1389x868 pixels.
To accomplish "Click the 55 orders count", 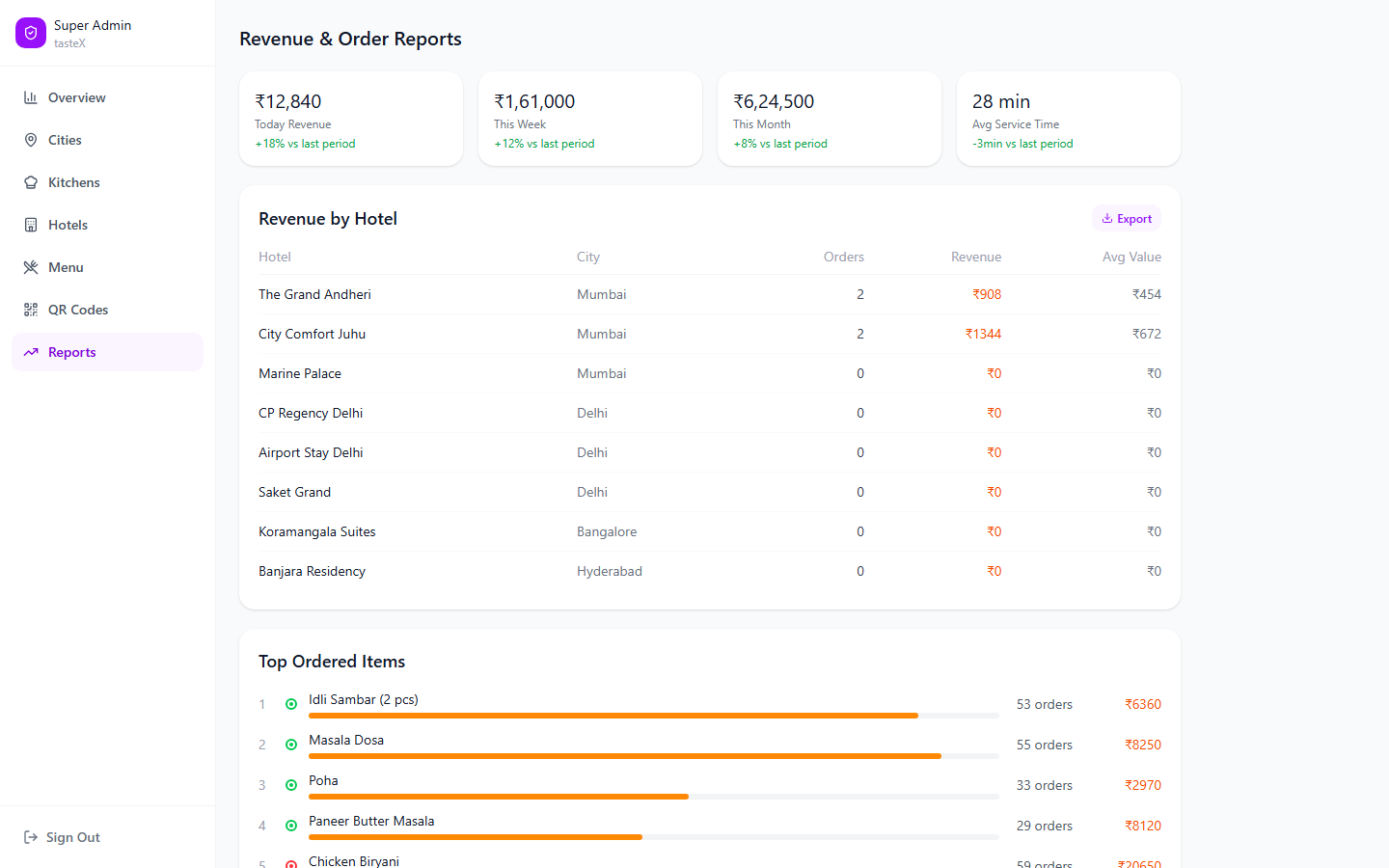I will click(1045, 745).
